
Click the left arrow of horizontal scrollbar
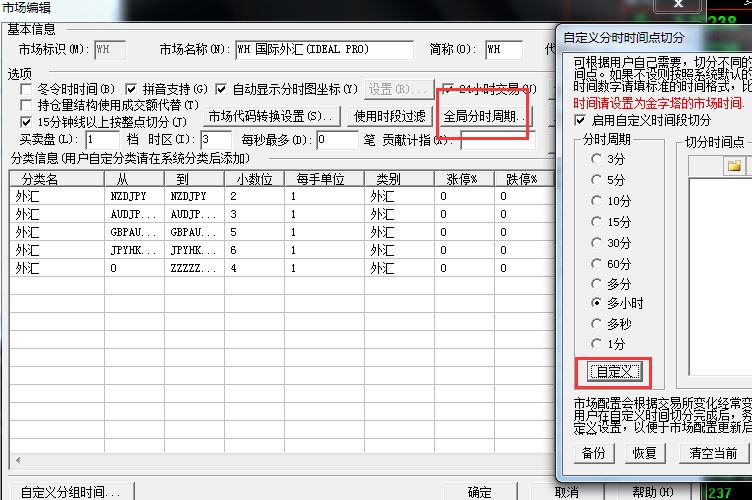[18, 461]
